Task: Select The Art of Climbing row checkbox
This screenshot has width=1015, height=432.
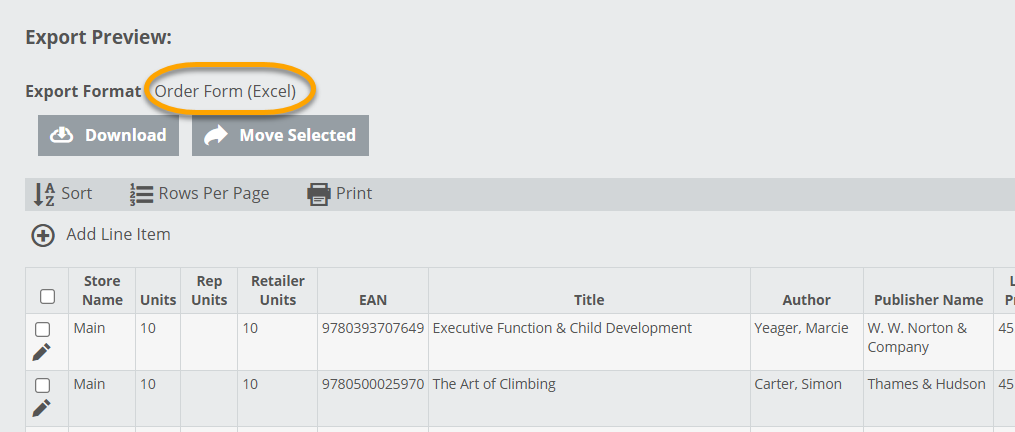Action: click(x=42, y=385)
